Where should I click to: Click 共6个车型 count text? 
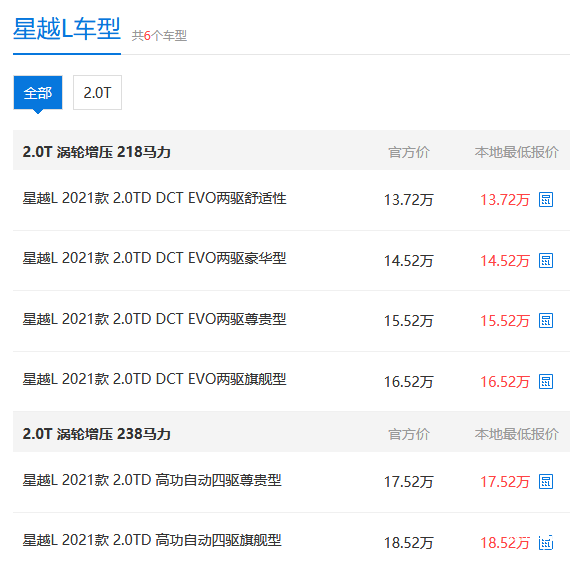click(159, 36)
